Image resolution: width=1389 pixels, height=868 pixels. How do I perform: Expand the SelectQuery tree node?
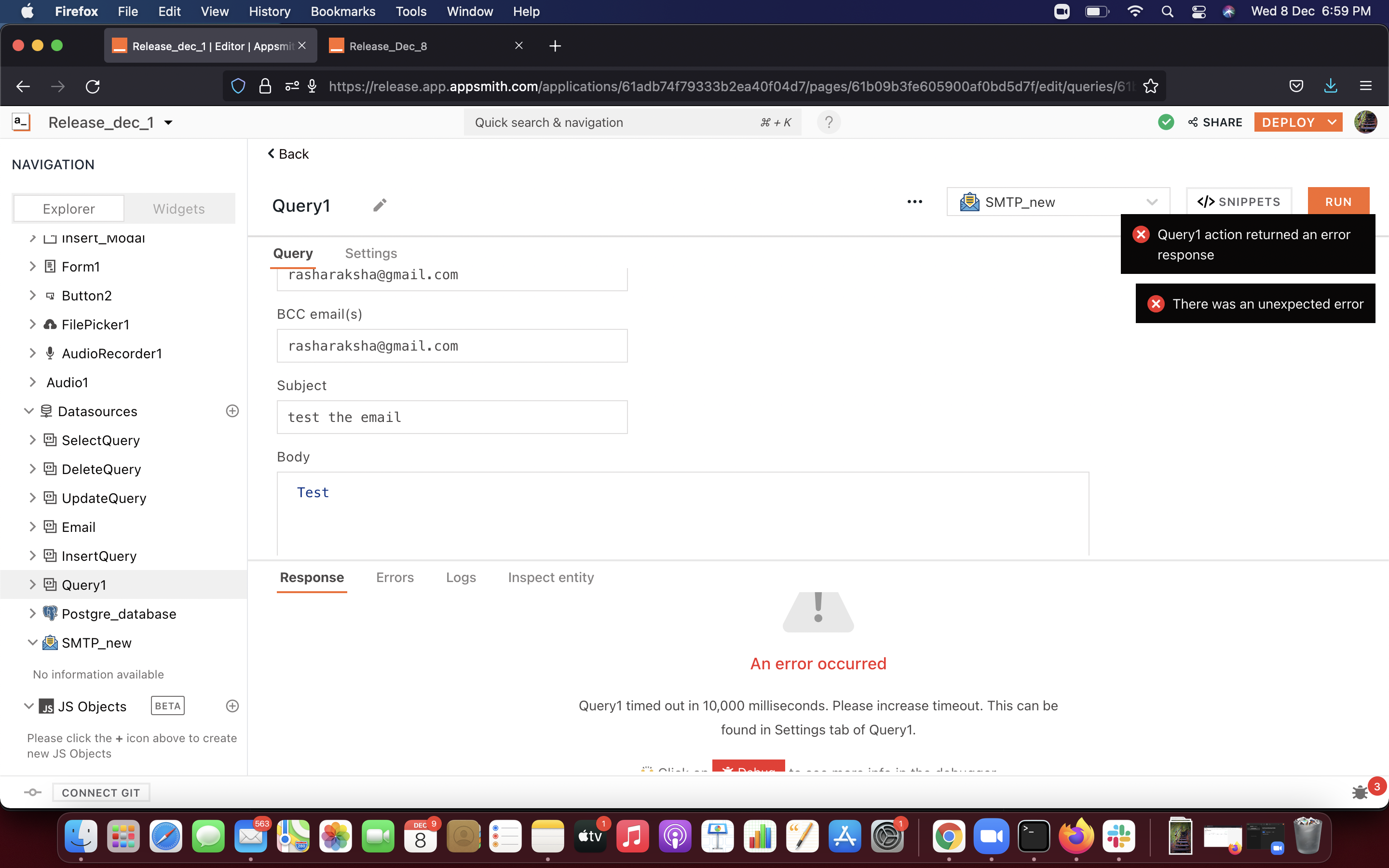33,440
